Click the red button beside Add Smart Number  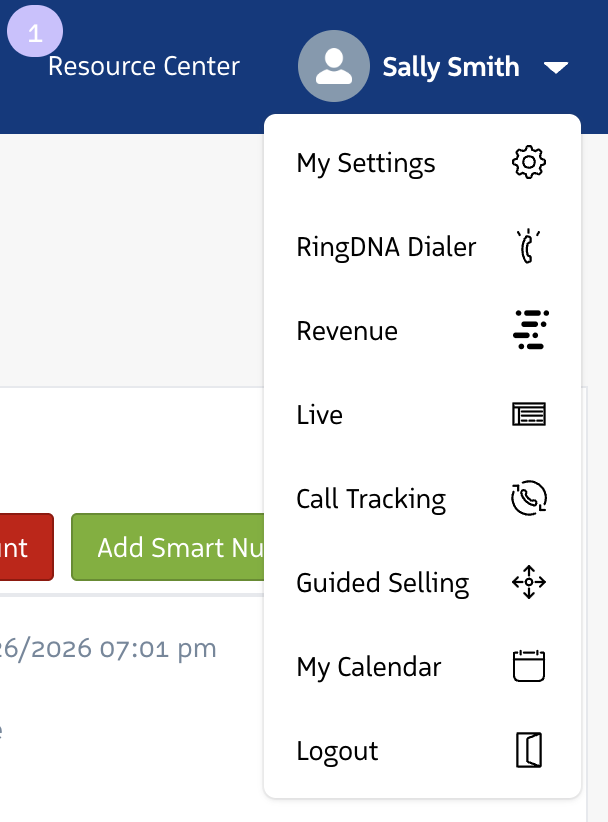tap(22, 547)
